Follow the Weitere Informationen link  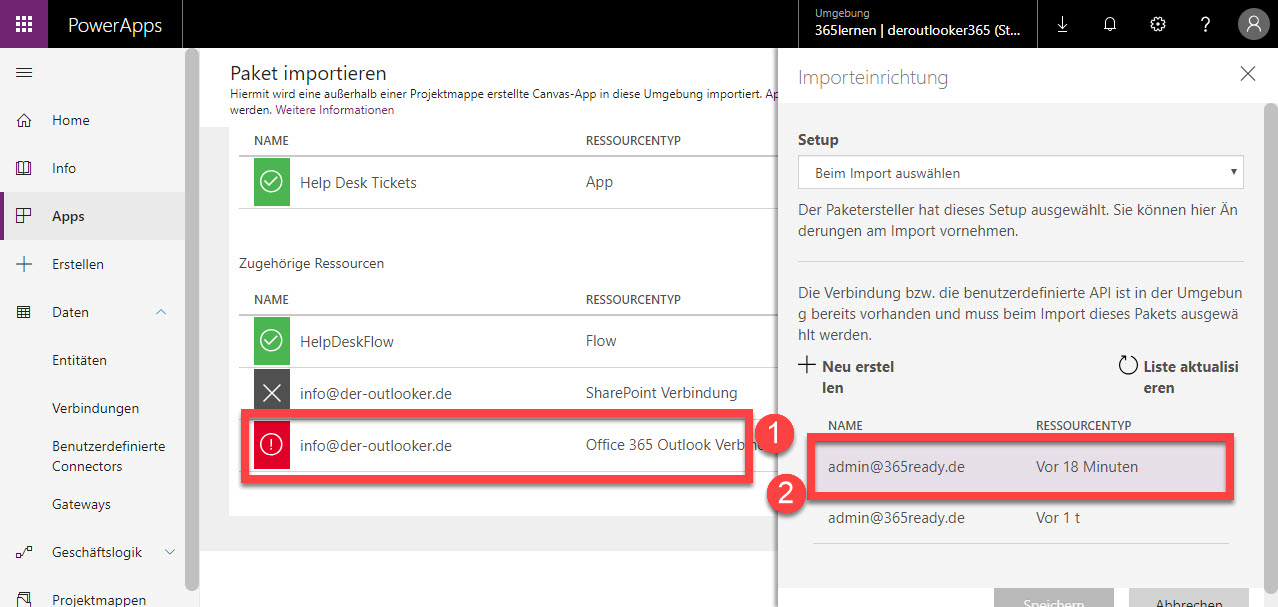335,110
